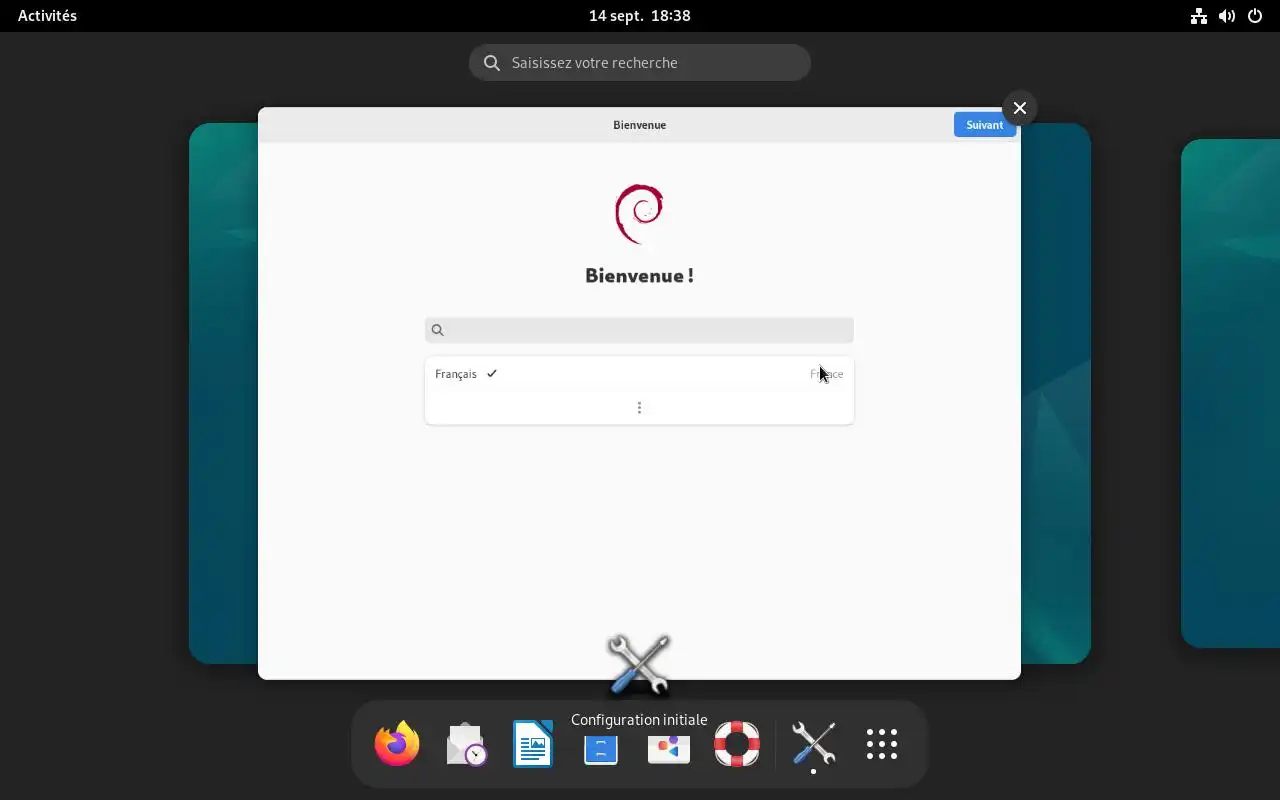Open volume indicator in top bar
The image size is (1280, 800).
point(1227,16)
